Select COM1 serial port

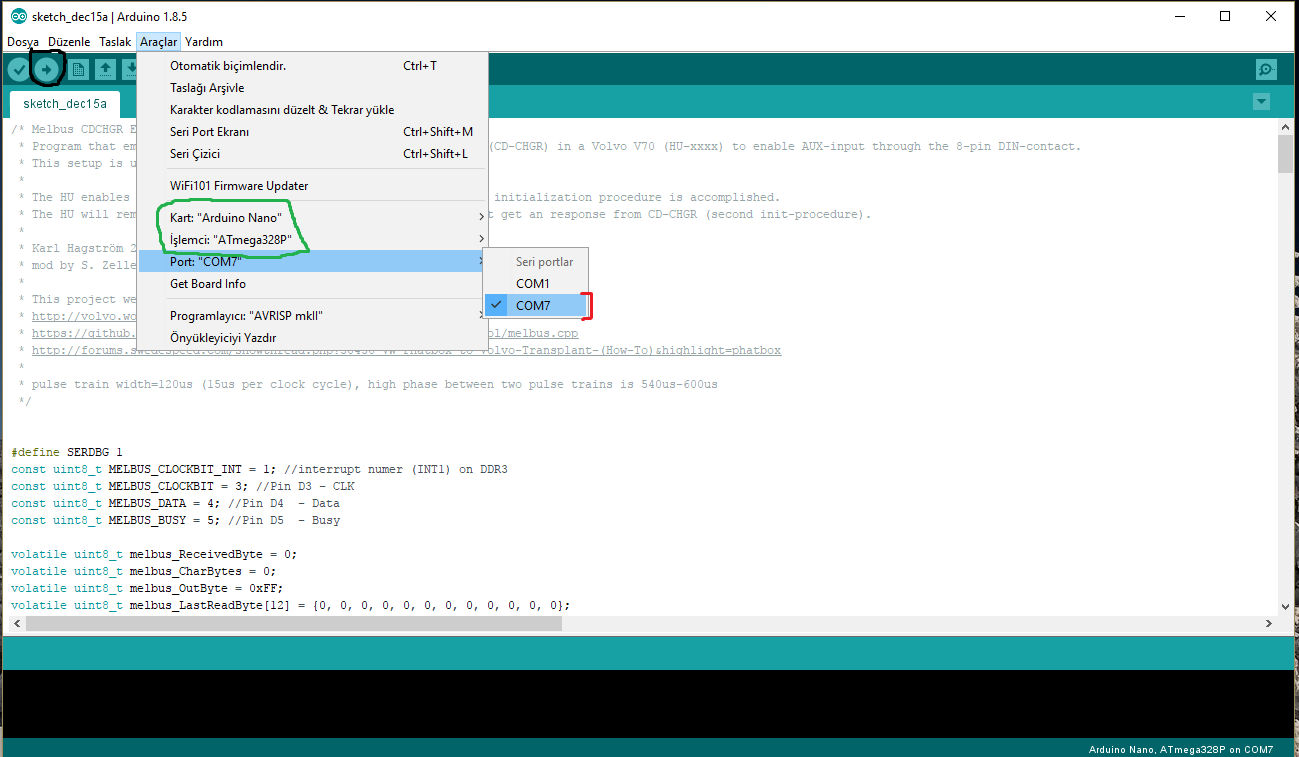536,284
